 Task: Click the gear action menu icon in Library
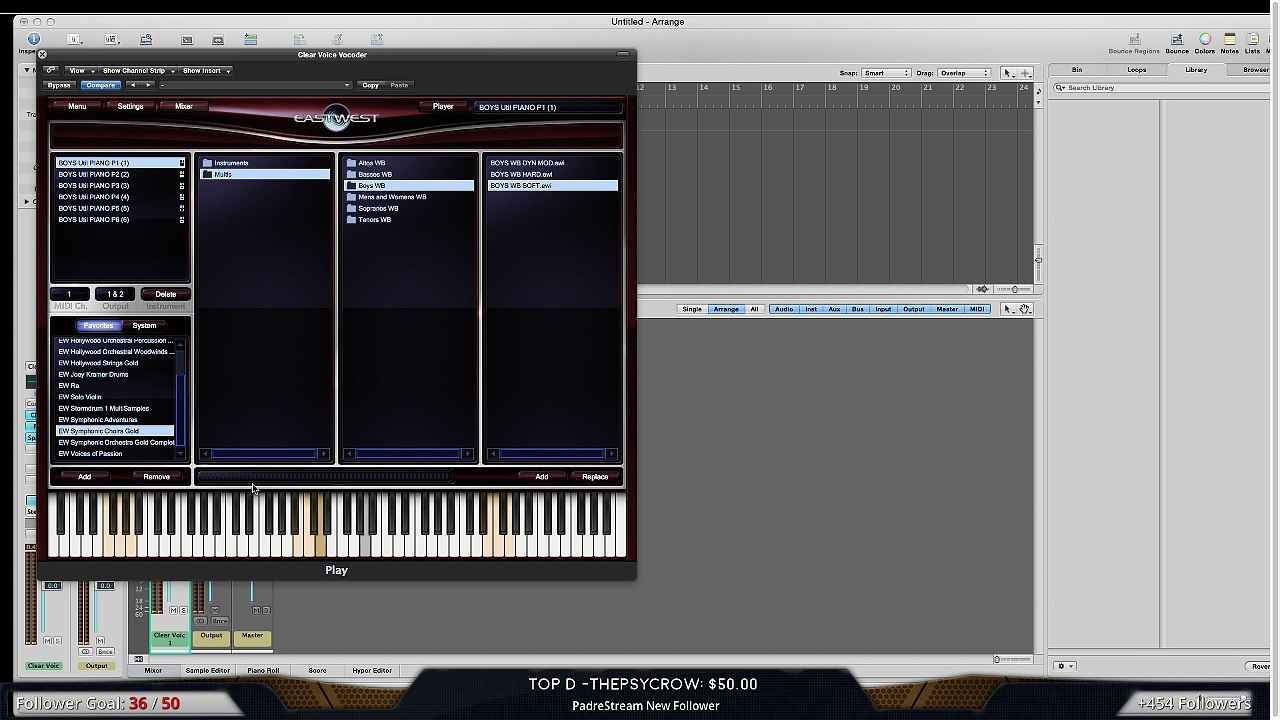[1065, 666]
